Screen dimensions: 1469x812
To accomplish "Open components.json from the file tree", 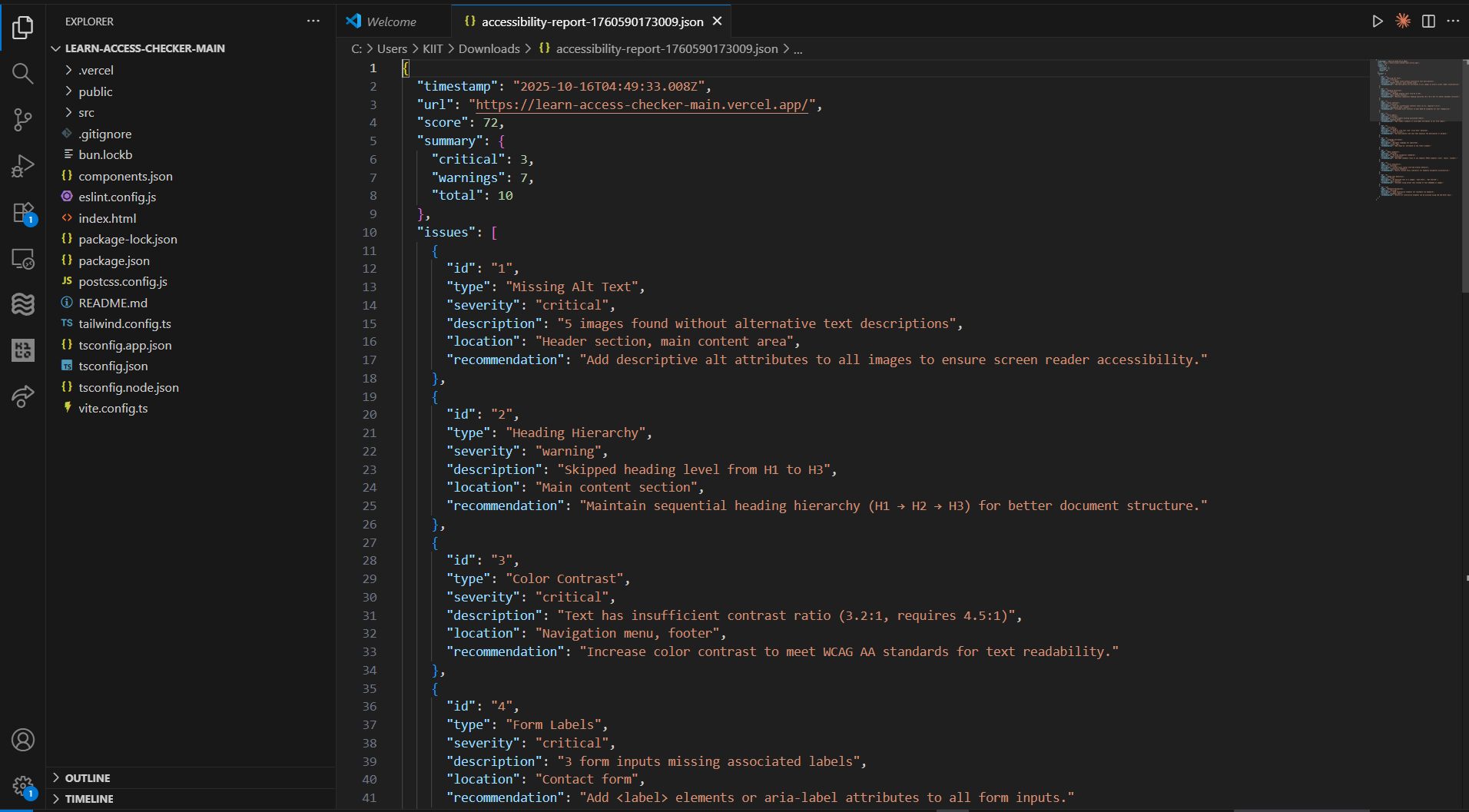I will pos(191,176).
